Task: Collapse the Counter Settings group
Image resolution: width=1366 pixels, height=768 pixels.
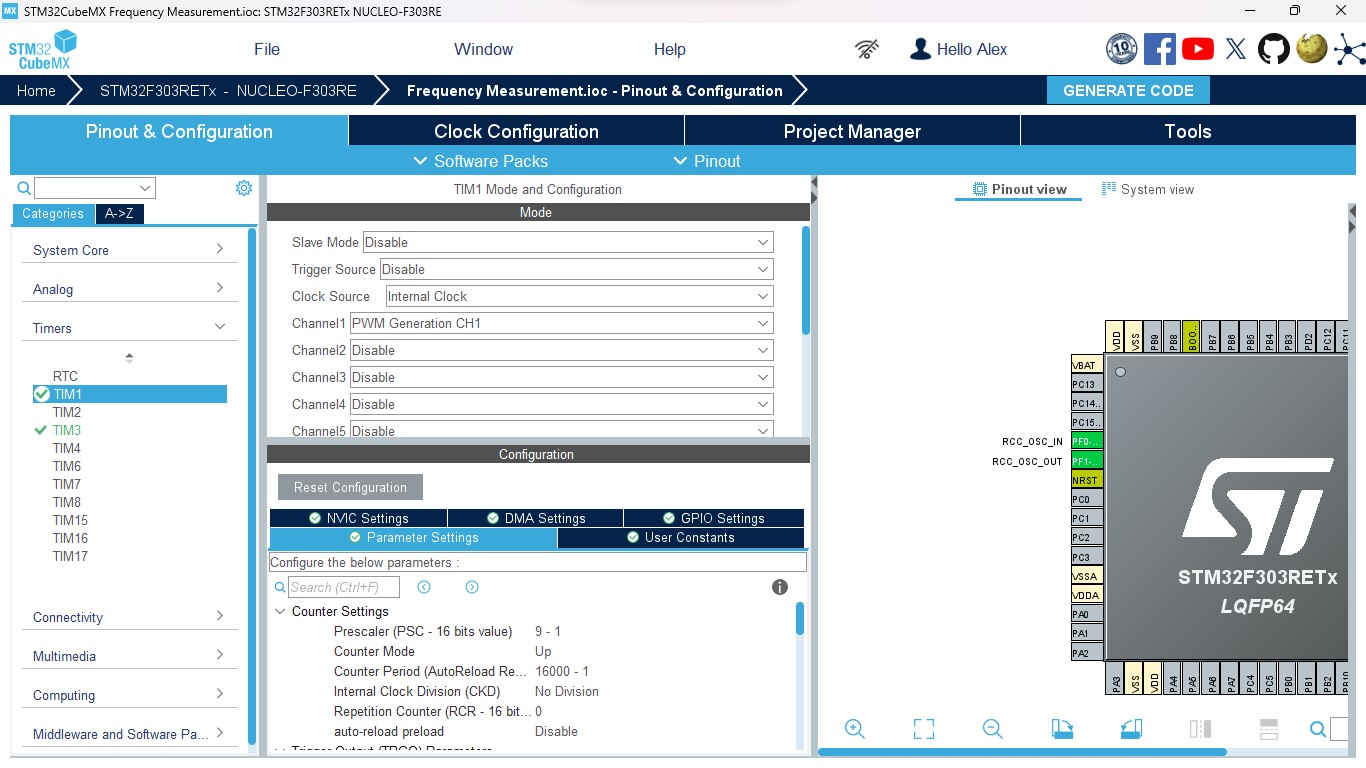Action: pyautogui.click(x=279, y=611)
